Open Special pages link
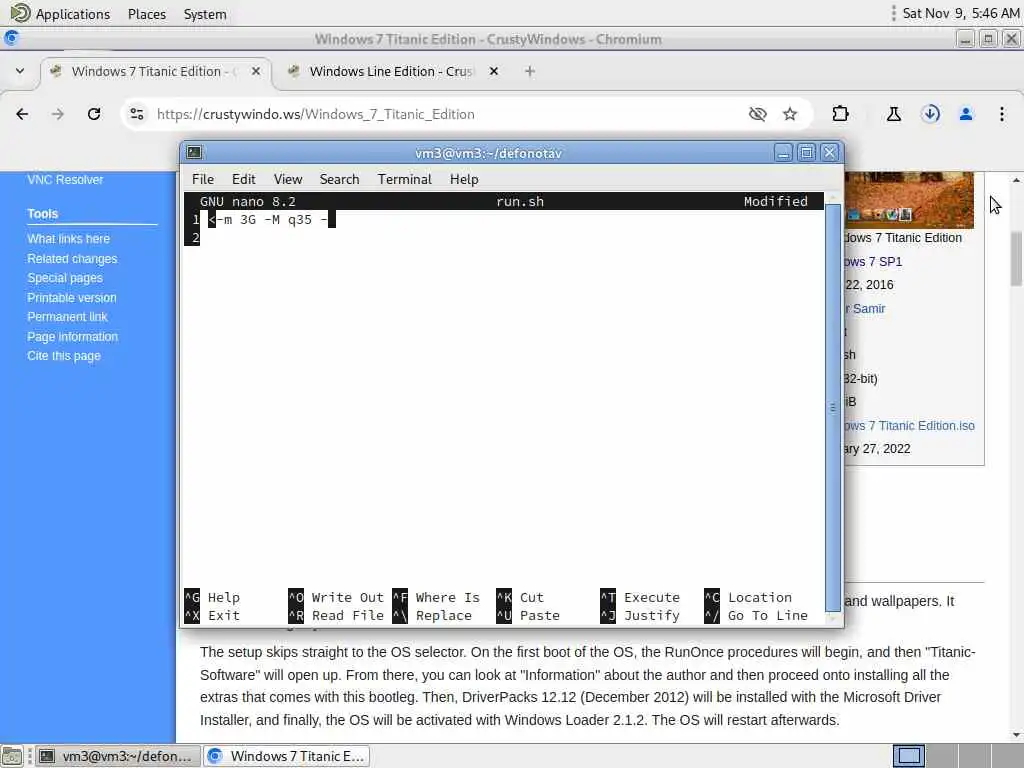The width and height of the screenshot is (1024, 768). tap(65, 278)
